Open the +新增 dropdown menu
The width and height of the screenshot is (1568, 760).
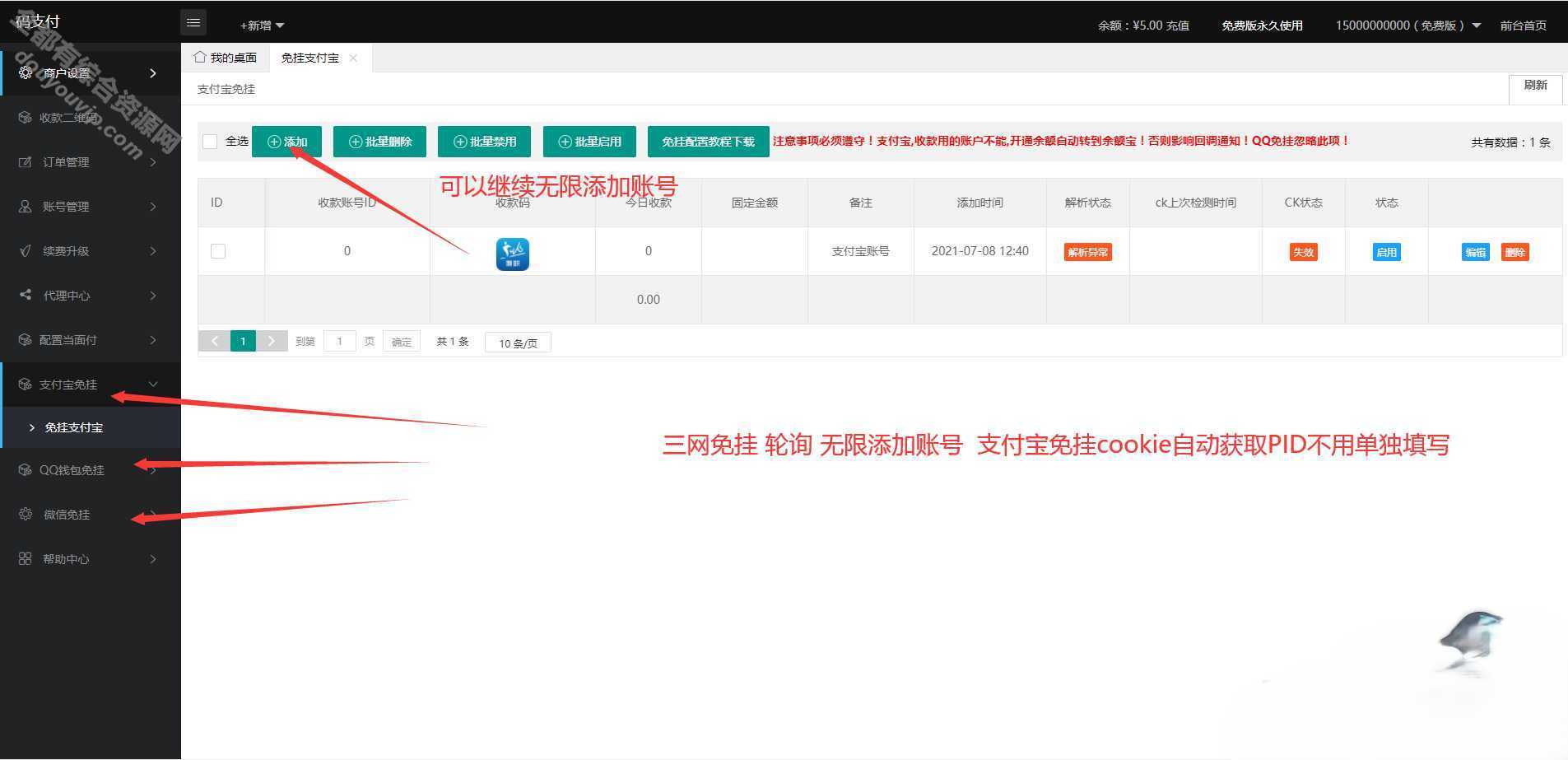(262, 26)
